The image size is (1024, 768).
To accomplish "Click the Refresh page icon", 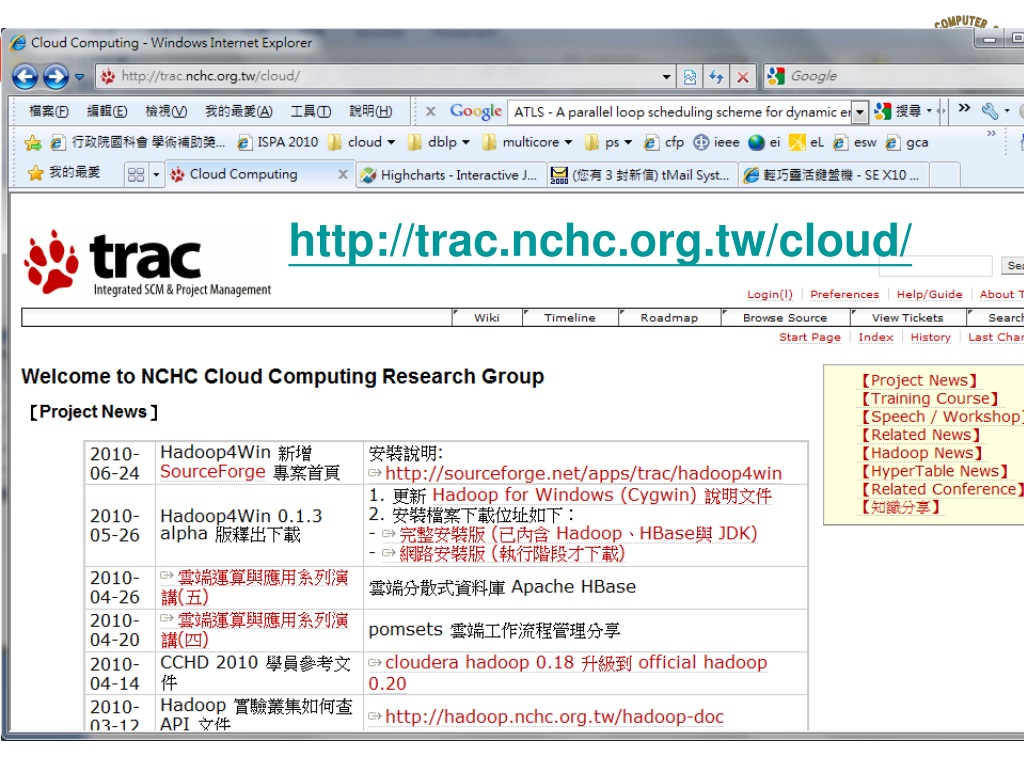I will click(716, 76).
